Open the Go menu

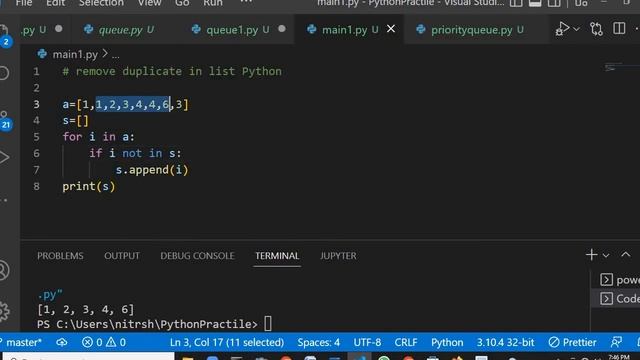pyautogui.click(x=182, y=3)
